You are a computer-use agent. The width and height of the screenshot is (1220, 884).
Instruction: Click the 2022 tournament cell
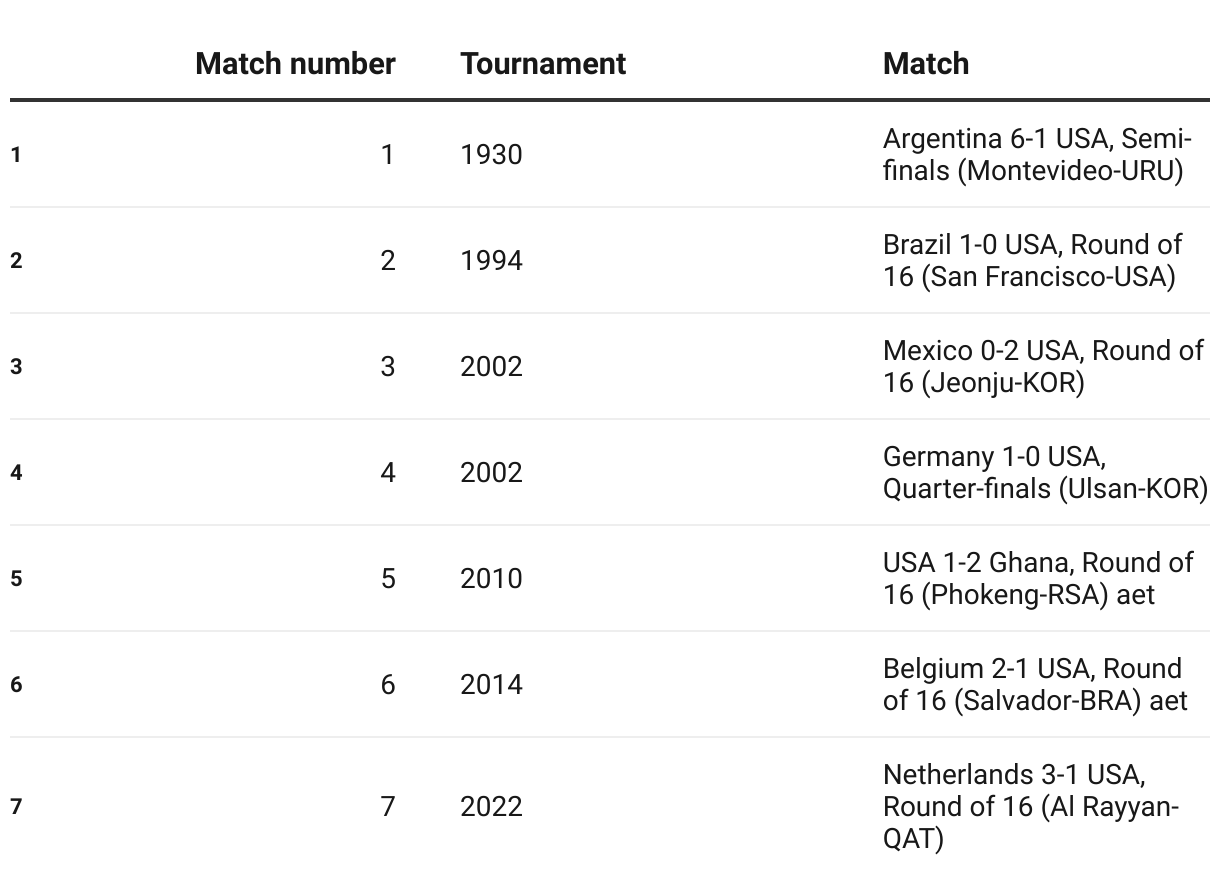491,807
